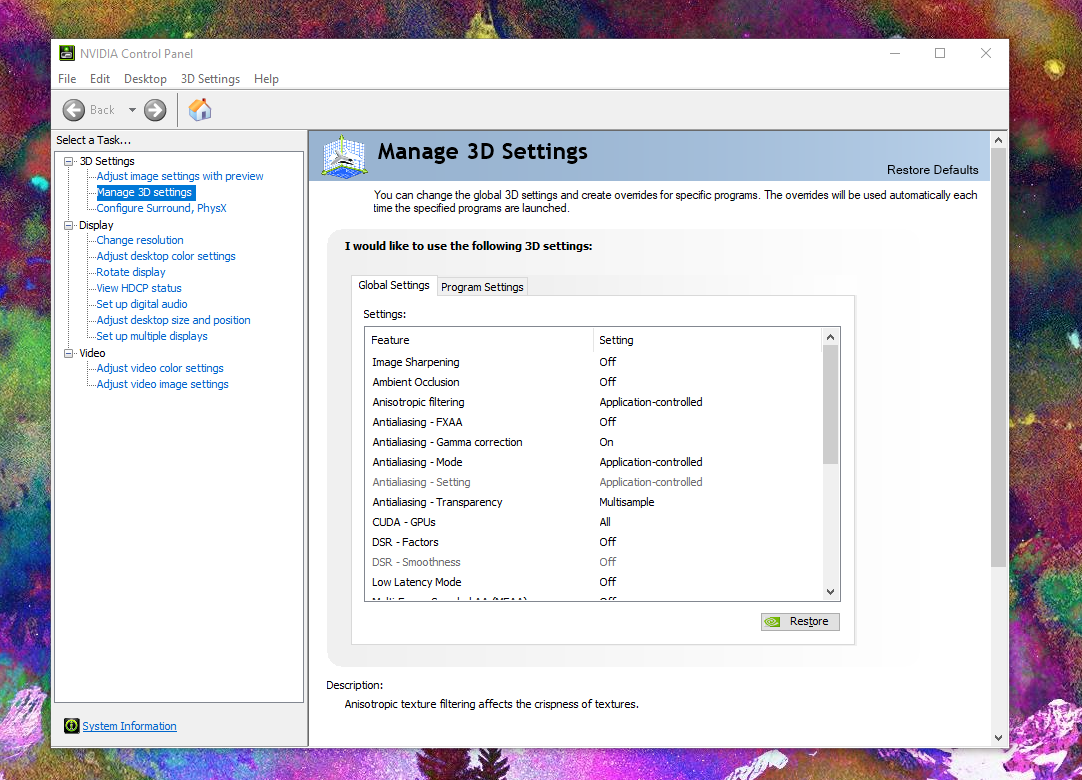Screen dimensions: 1082x780
Task: Select the Global Settings tab
Action: tap(394, 285)
